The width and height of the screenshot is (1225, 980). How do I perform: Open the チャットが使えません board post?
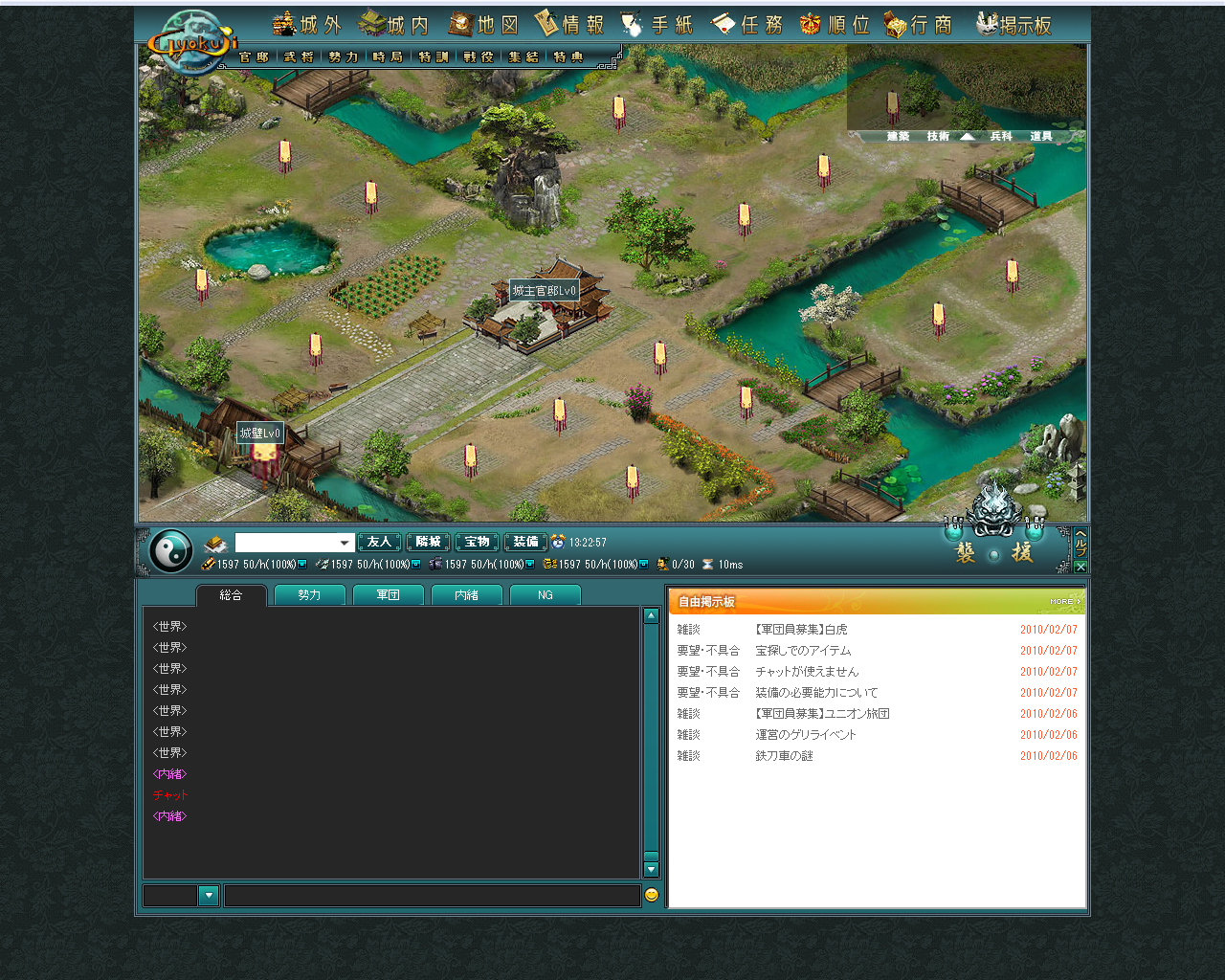coord(807,672)
